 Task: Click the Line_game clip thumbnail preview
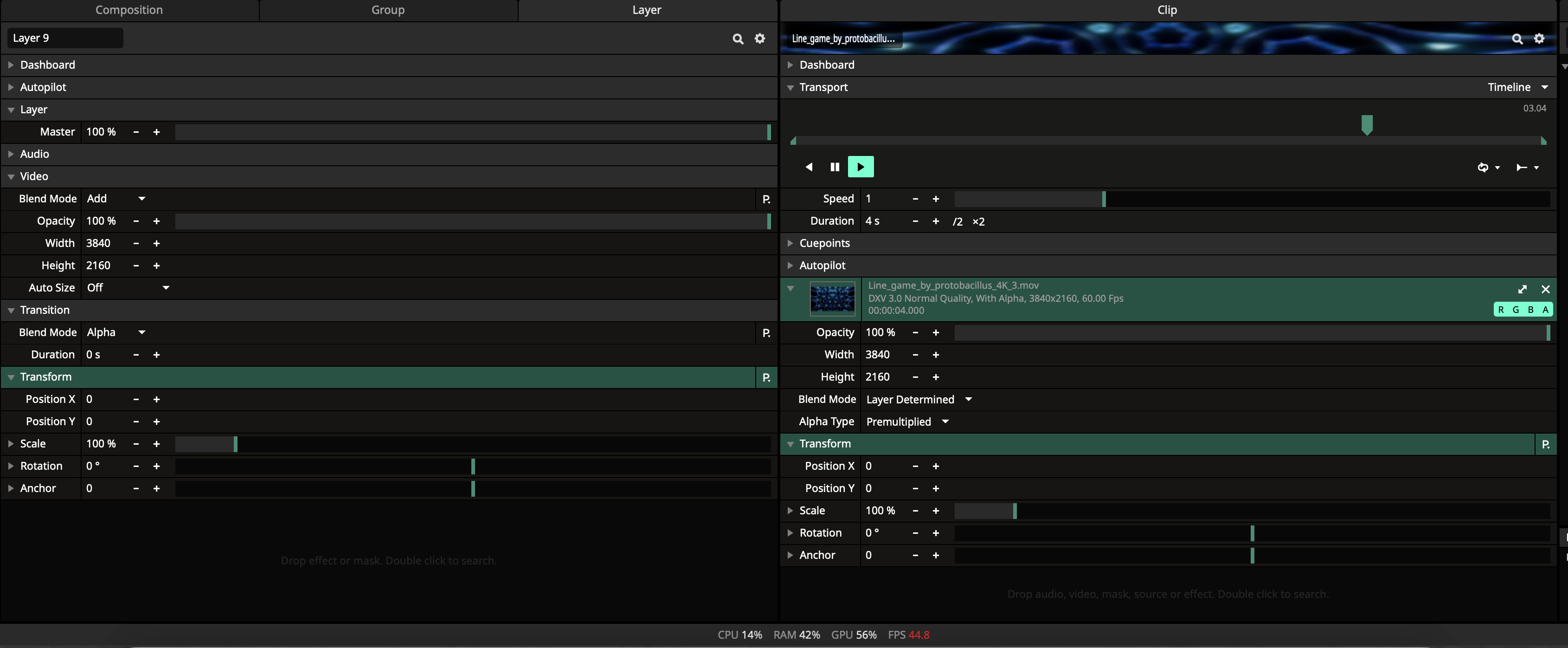[832, 298]
